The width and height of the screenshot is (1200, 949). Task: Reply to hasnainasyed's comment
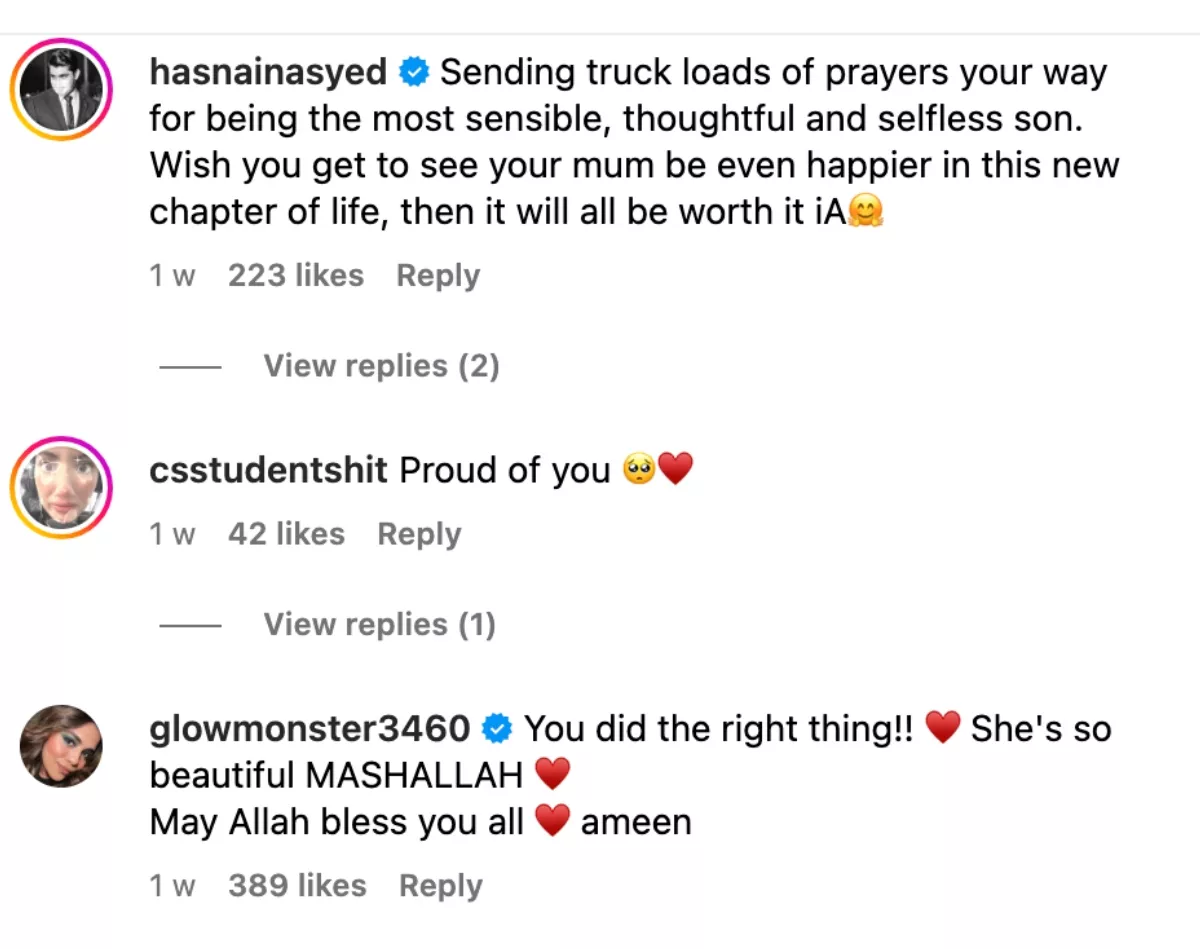point(438,275)
